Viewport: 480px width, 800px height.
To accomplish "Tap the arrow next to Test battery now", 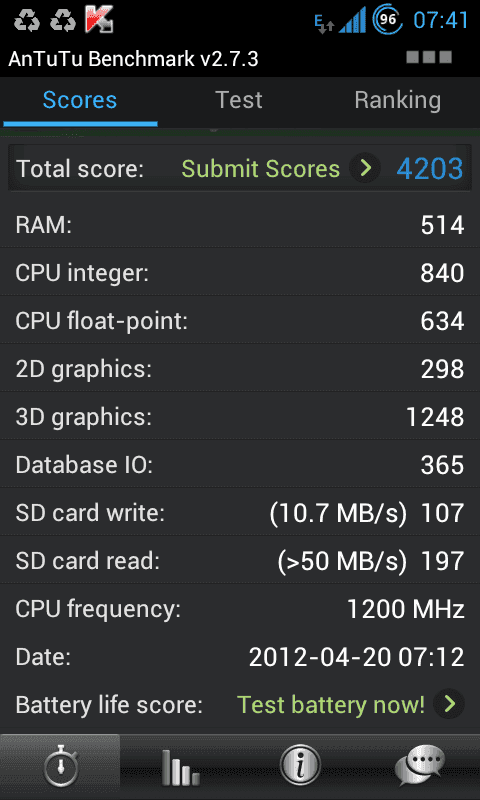I will point(449,704).
